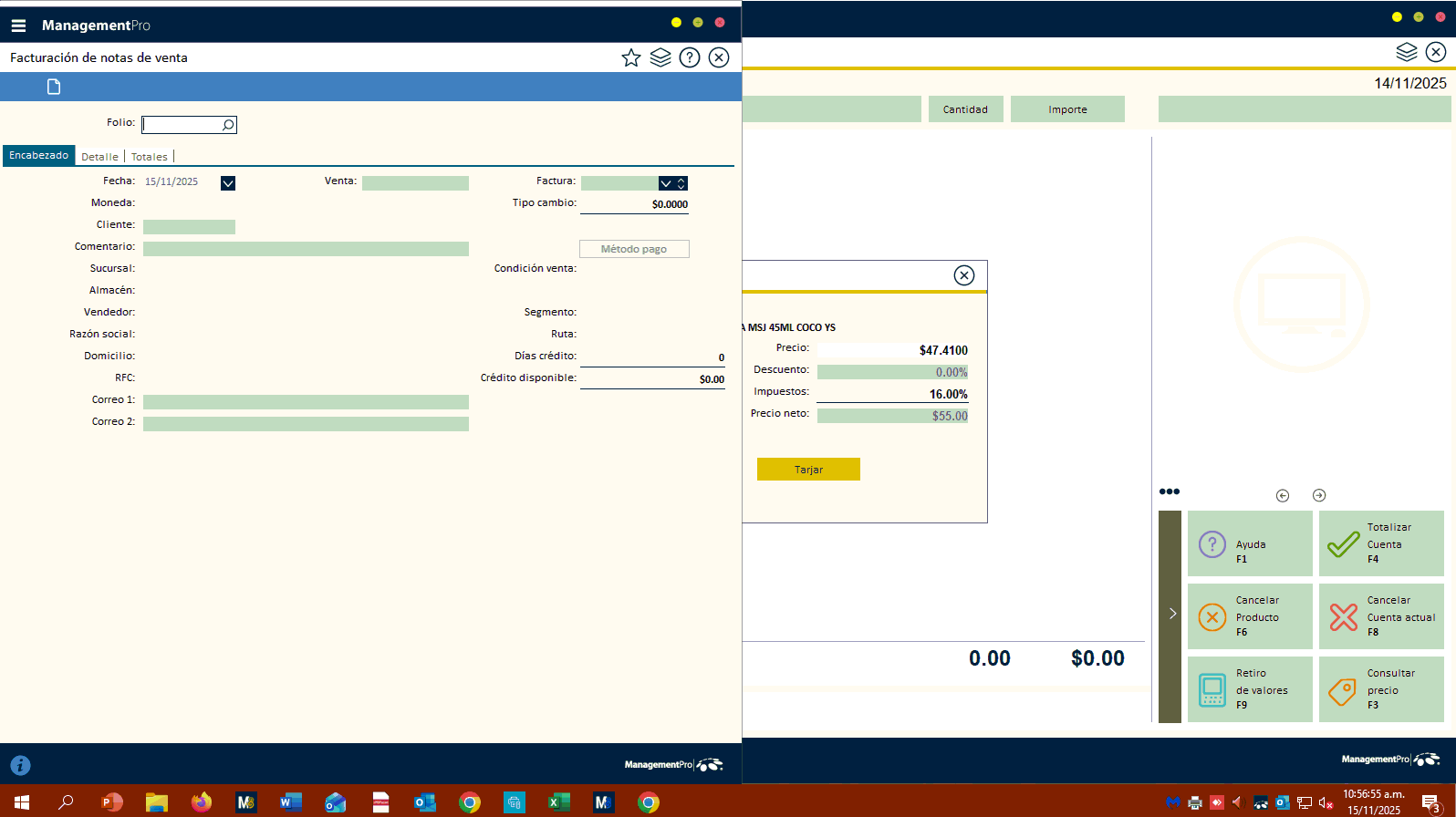Open the hamburger menu
Viewport: 1456px width, 817px height.
tap(18, 26)
